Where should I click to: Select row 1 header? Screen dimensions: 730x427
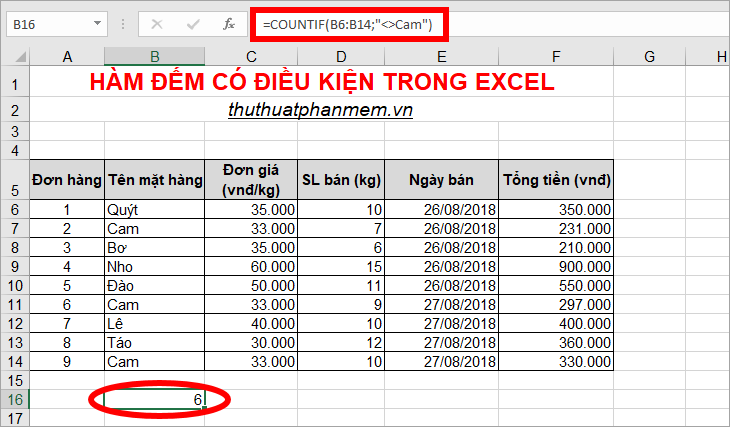coord(15,81)
